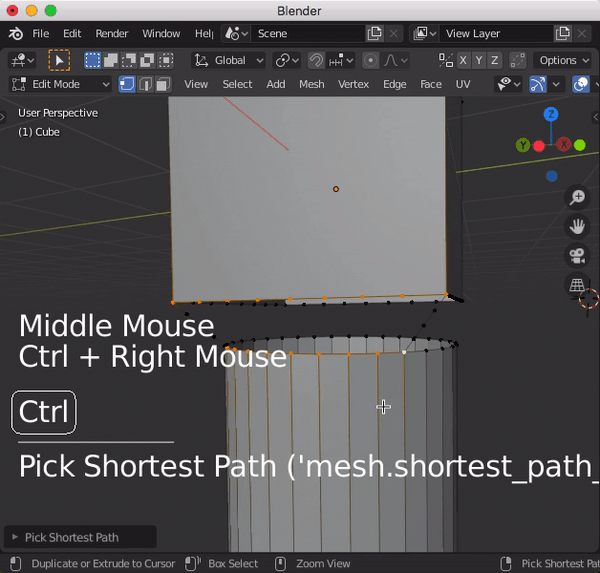Toggle proportional editing

pos(370,60)
